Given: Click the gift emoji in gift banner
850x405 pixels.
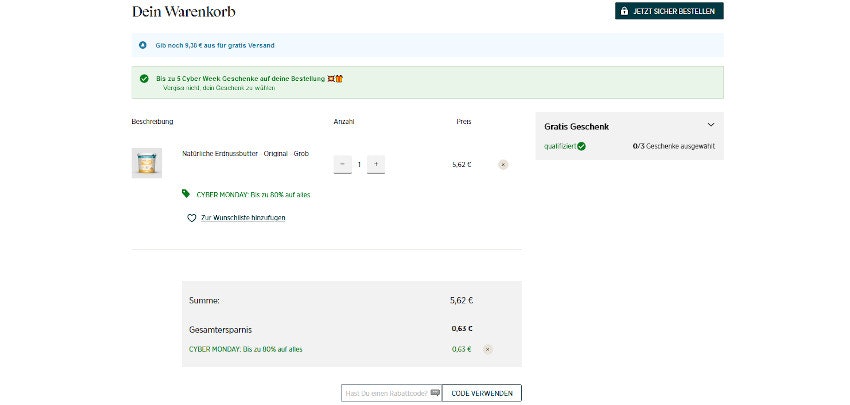Looking at the screenshot, I should click(x=338, y=78).
